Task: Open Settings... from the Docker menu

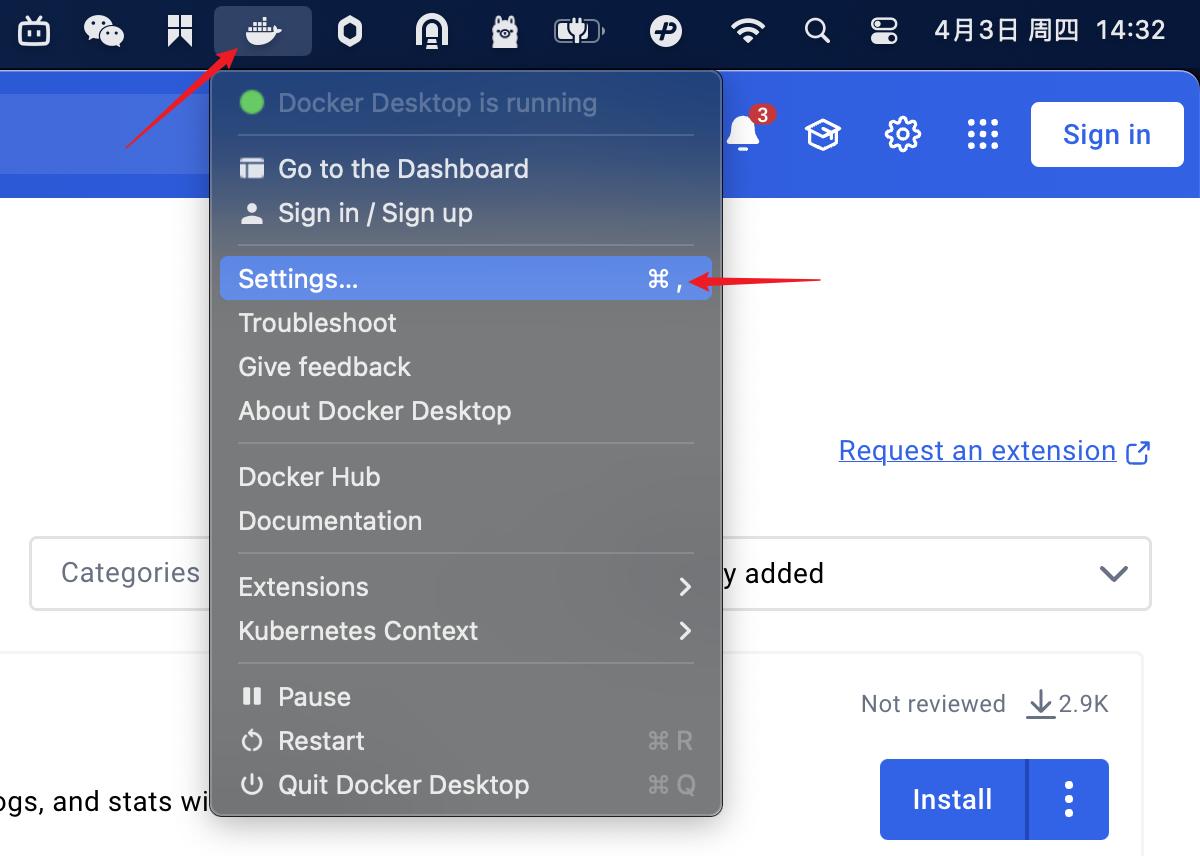Action: [x=466, y=279]
